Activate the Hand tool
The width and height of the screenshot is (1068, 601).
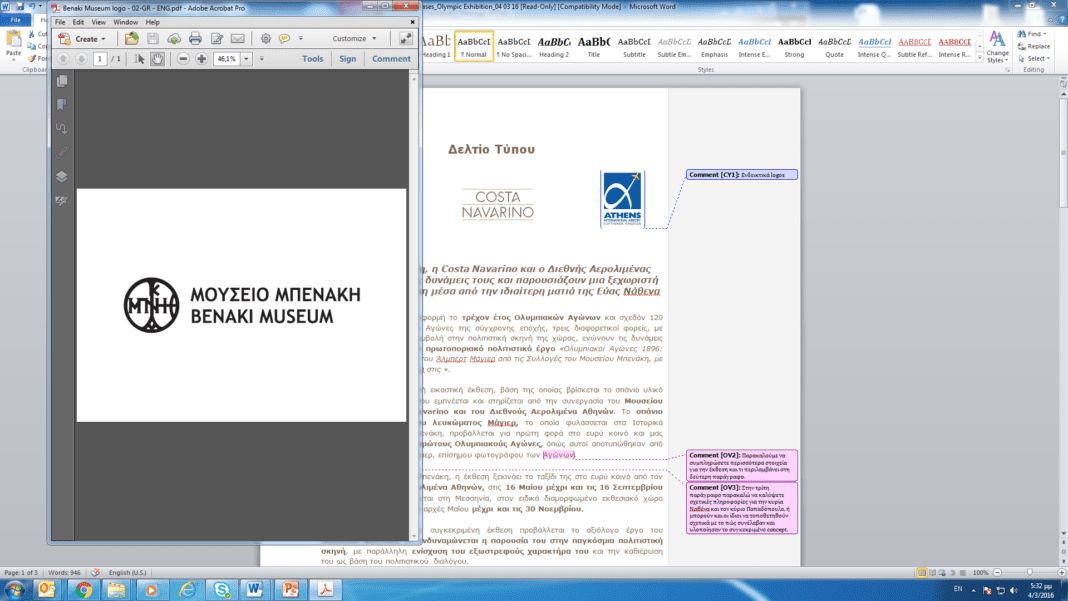point(157,59)
